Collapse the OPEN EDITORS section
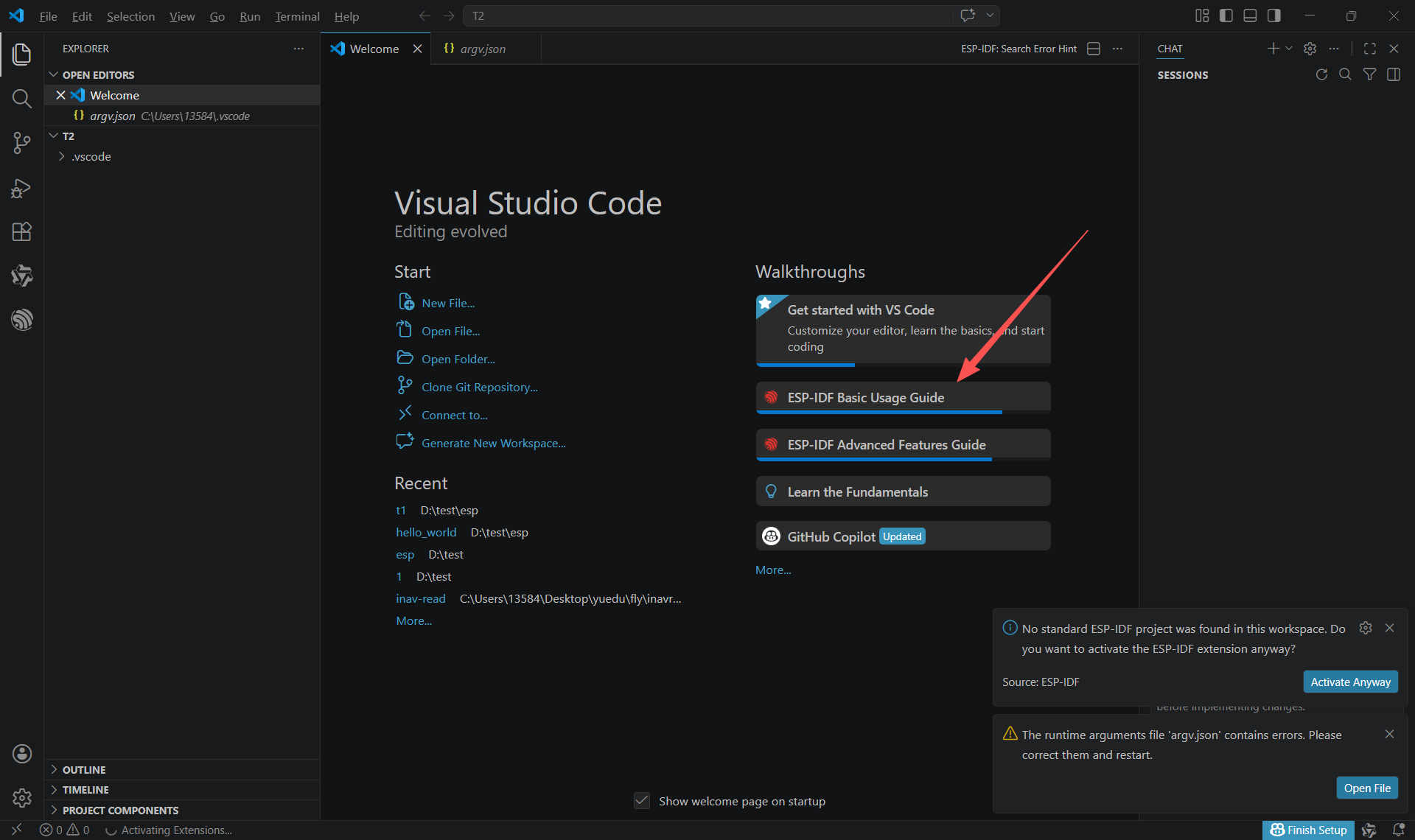Screen dimensions: 1415x840 click(97, 75)
